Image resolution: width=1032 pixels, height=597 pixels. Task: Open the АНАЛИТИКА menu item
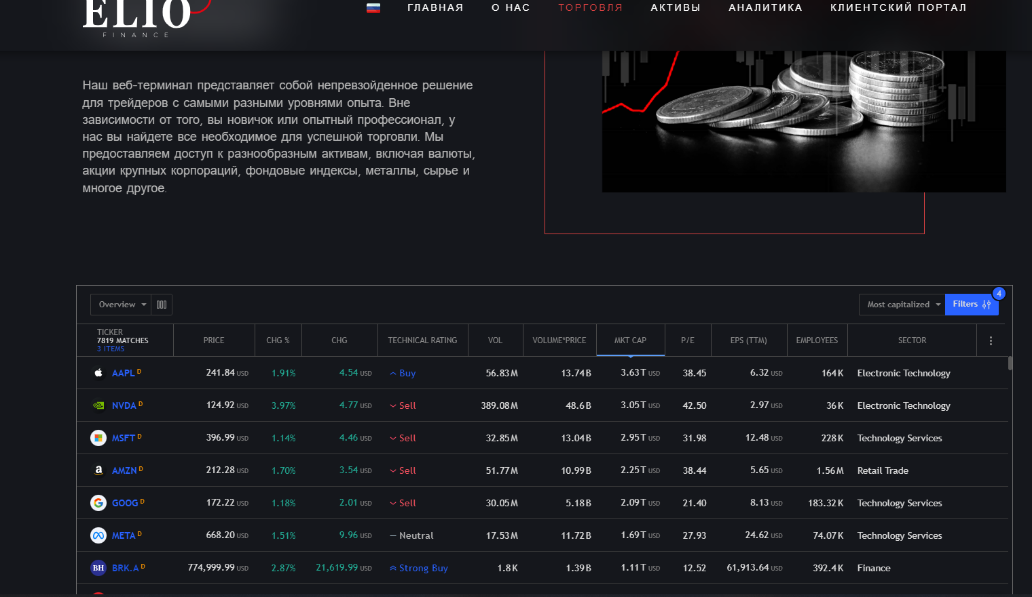pyautogui.click(x=765, y=8)
